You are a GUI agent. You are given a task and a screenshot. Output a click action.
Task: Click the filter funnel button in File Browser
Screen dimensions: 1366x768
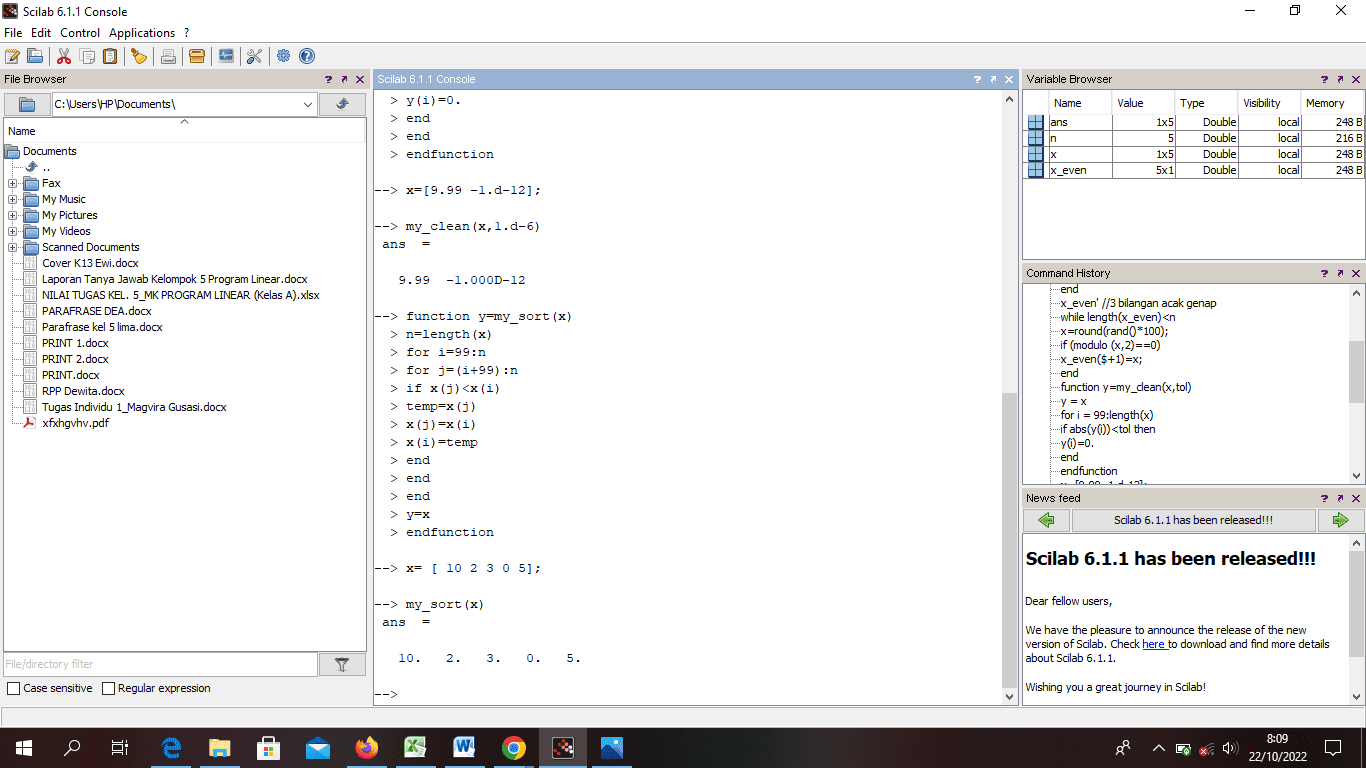tap(342, 664)
